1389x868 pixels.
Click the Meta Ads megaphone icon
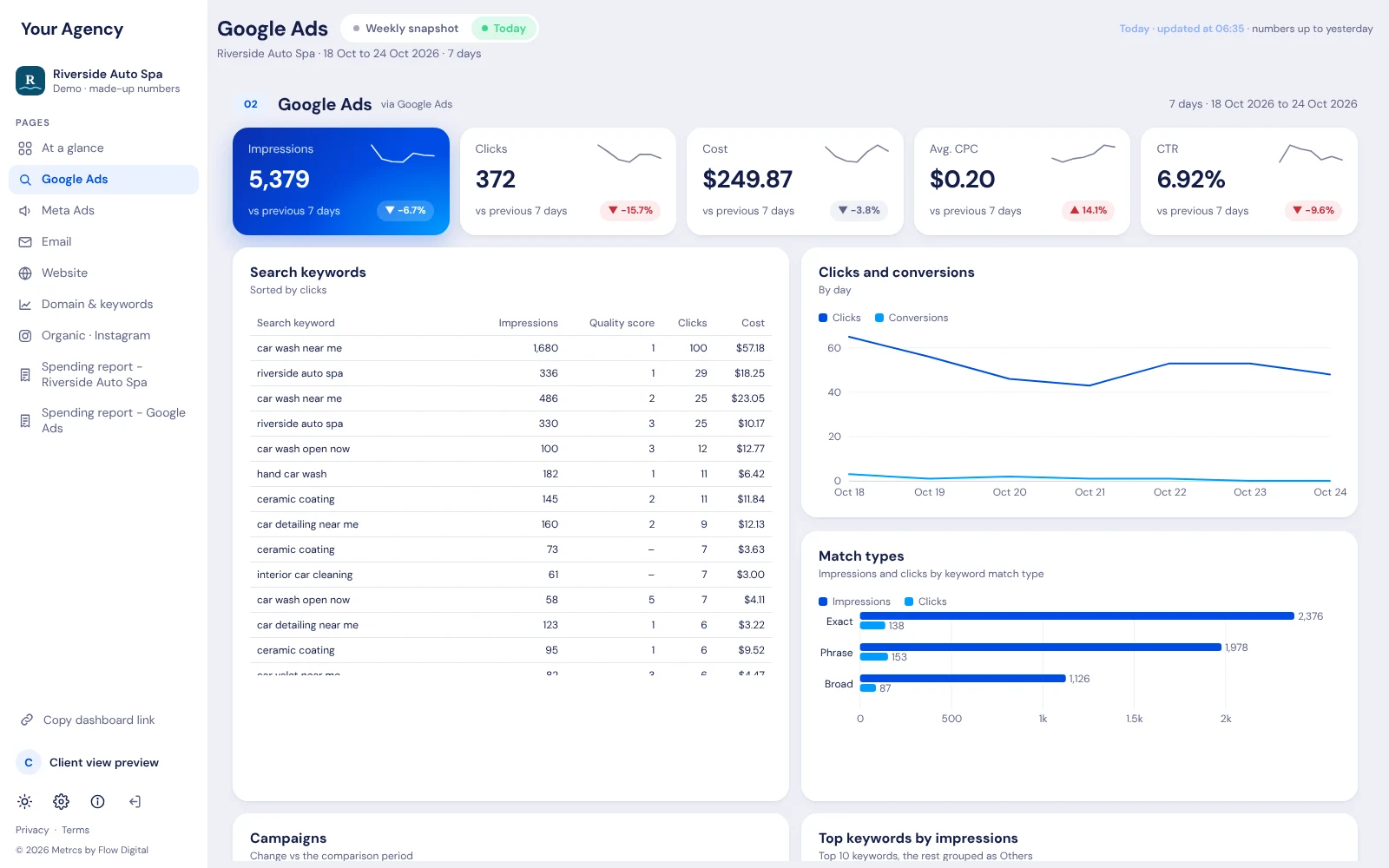click(25, 211)
